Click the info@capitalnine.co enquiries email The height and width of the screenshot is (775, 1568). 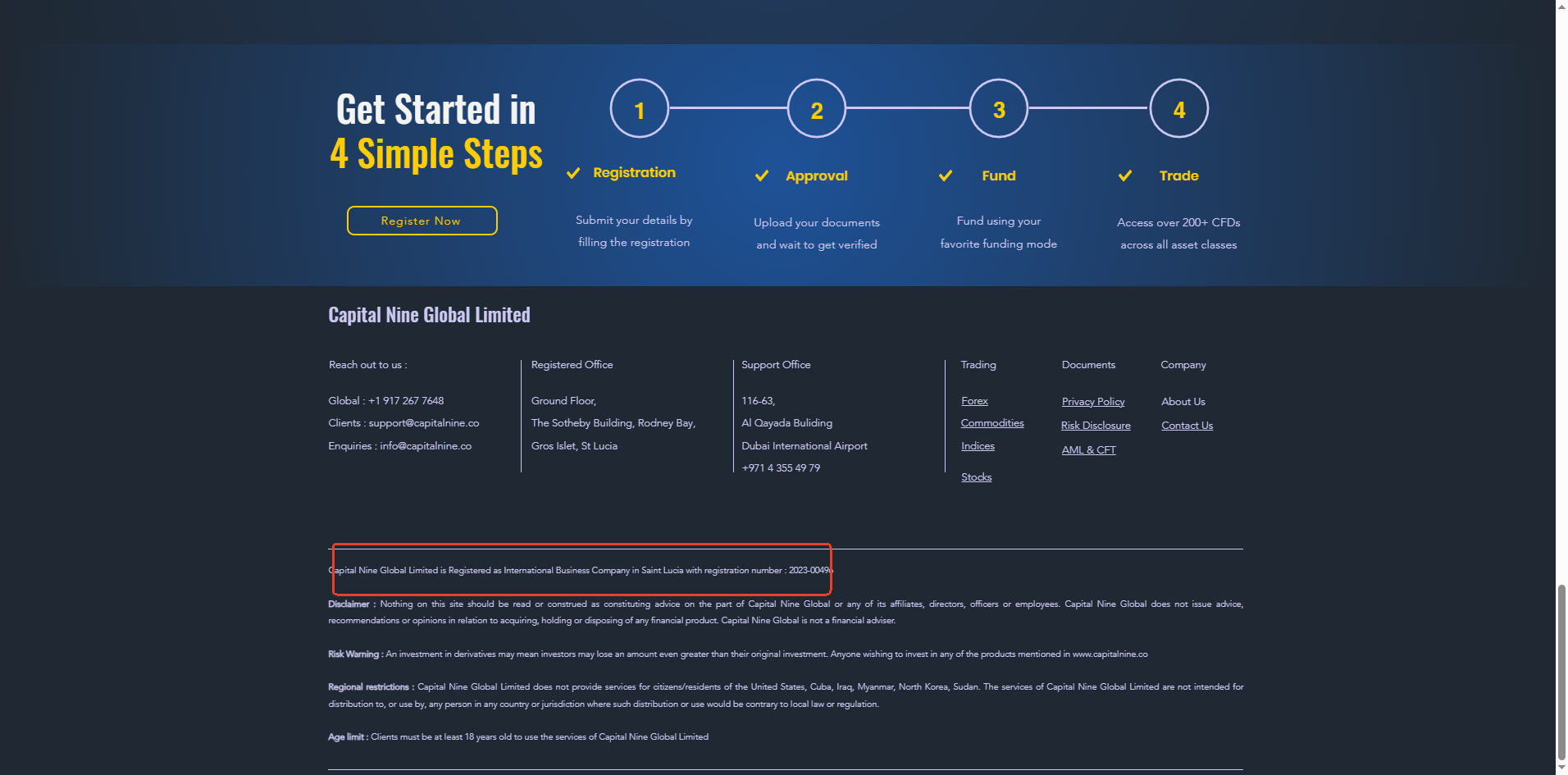coord(426,446)
